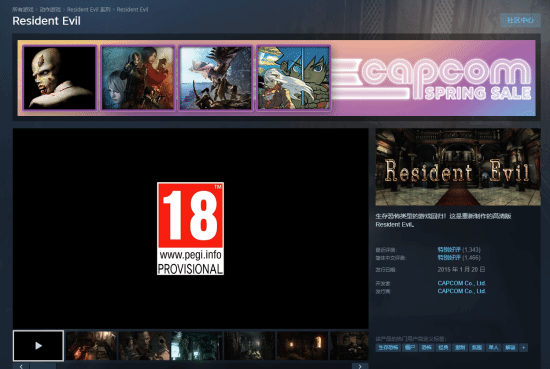The image size is (550, 369).
Task: Select the candle-lit orange glow screenshot thumbnail
Action: 302,345
